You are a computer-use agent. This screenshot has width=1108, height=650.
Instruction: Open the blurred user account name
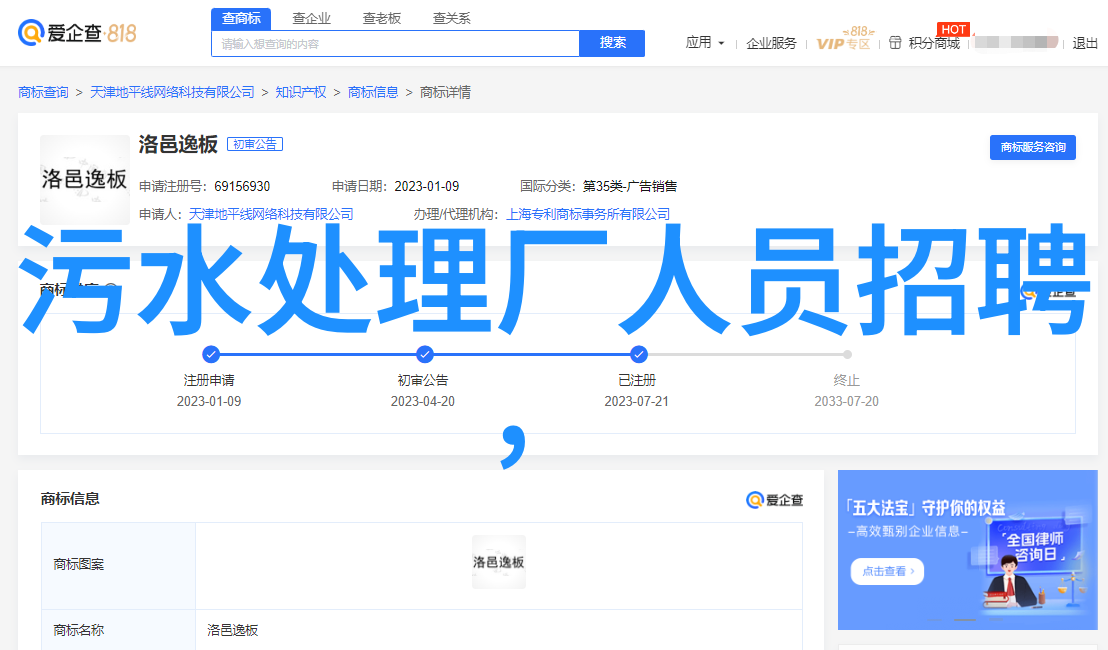pyautogui.click(x=1017, y=42)
